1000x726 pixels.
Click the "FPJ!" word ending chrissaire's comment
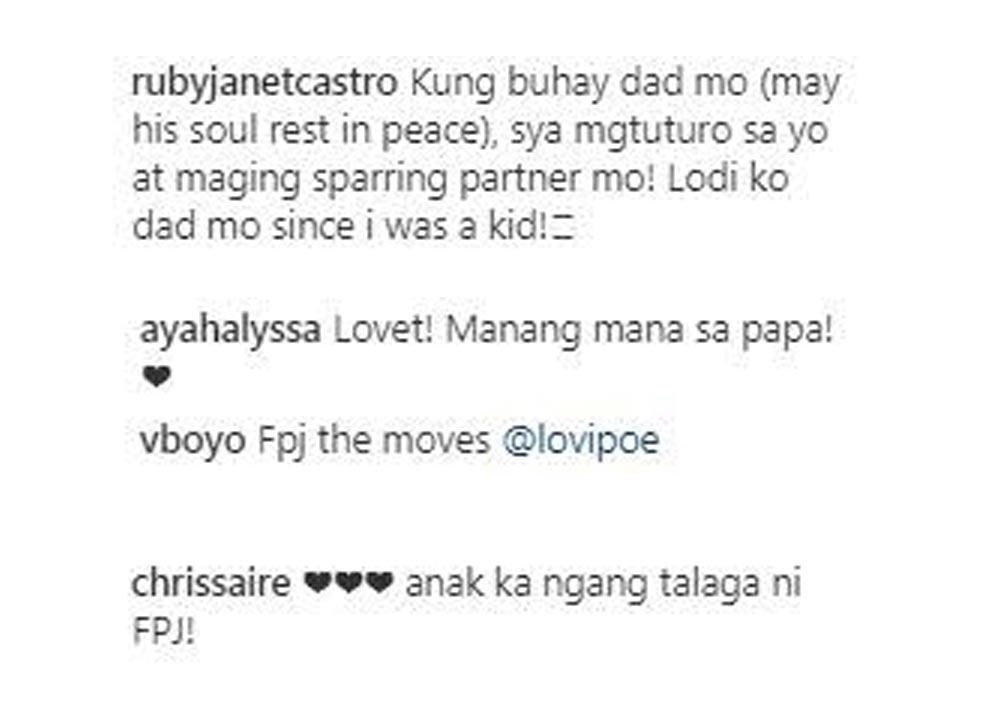click(x=163, y=632)
